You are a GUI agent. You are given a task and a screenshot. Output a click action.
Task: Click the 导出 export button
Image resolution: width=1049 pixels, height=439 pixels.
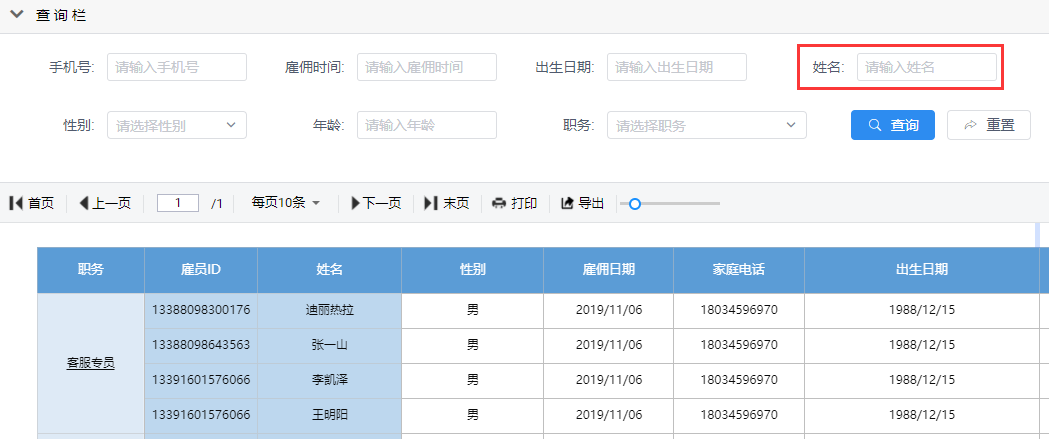583,203
